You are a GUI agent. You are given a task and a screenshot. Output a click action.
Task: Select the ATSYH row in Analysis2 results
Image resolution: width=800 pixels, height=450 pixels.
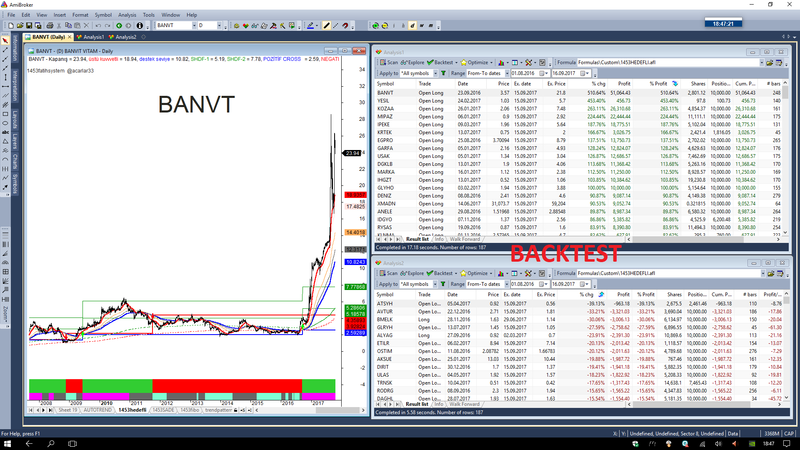(579, 304)
